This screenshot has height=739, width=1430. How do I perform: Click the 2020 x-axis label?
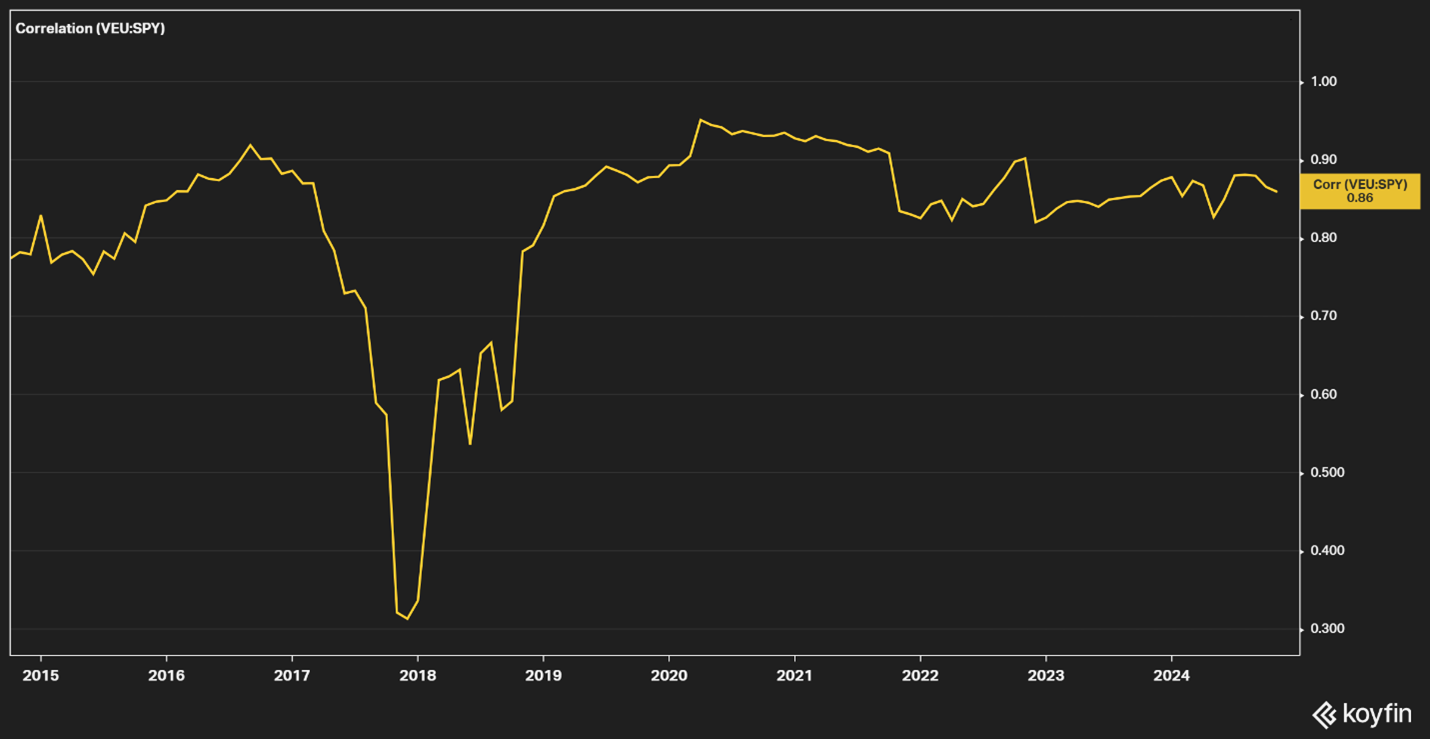pos(669,675)
